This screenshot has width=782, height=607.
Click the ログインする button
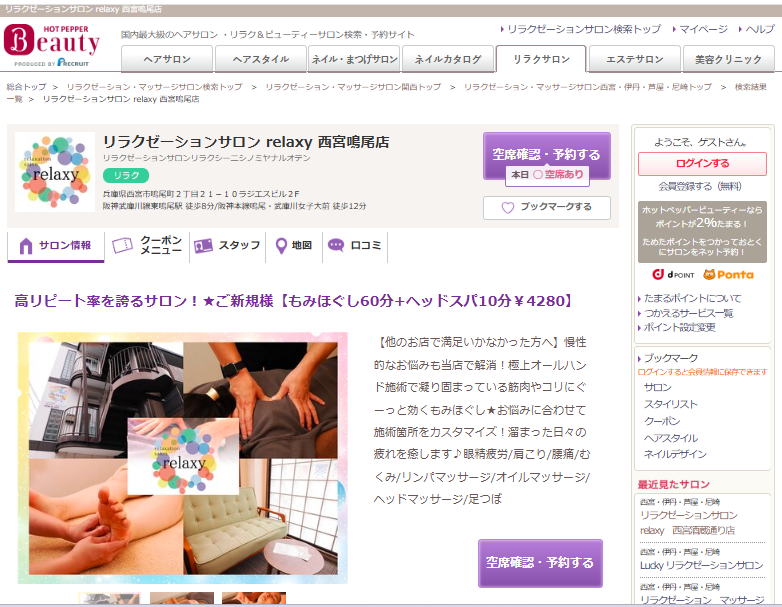[702, 164]
